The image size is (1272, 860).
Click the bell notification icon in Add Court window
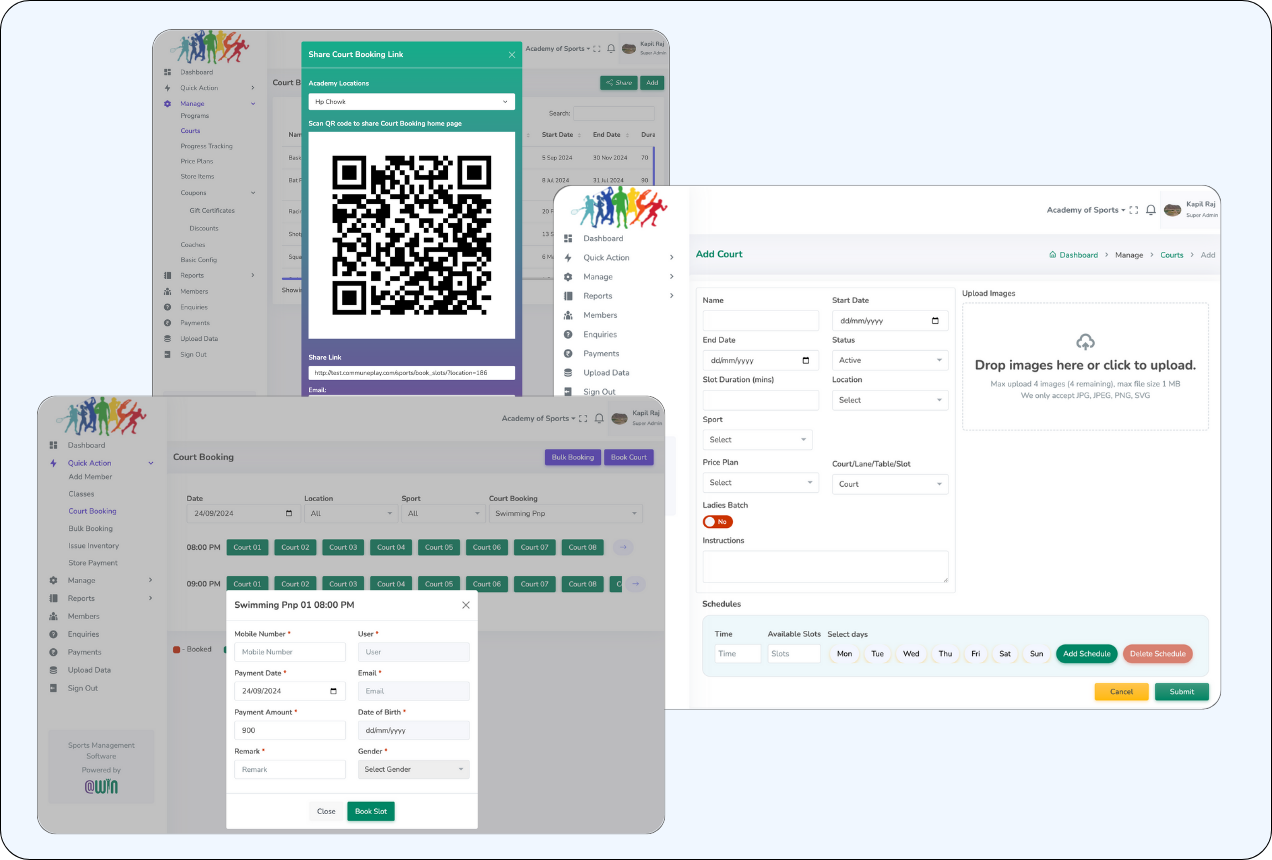(1151, 210)
